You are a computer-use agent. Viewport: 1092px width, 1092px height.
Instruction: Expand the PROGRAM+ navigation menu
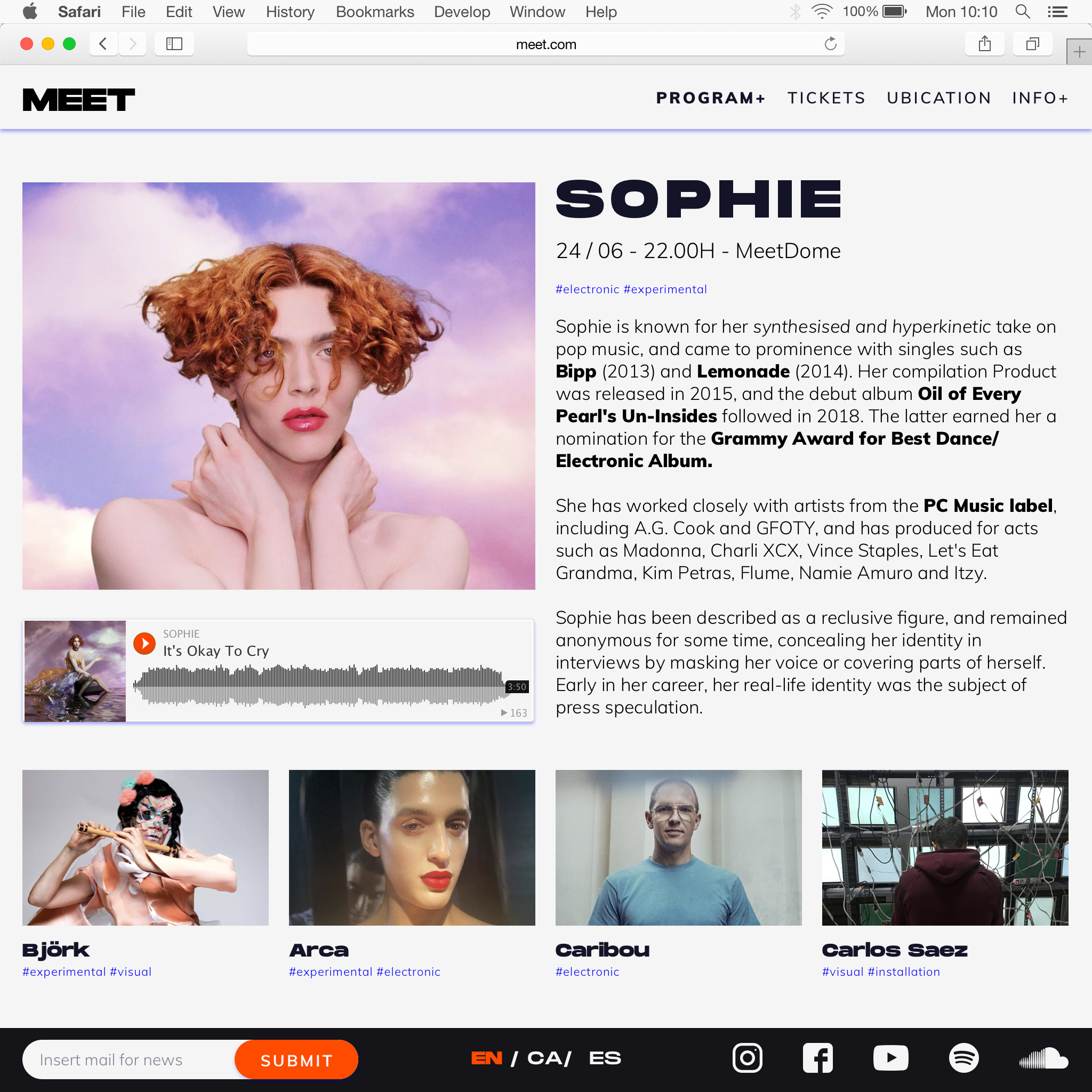[710, 98]
